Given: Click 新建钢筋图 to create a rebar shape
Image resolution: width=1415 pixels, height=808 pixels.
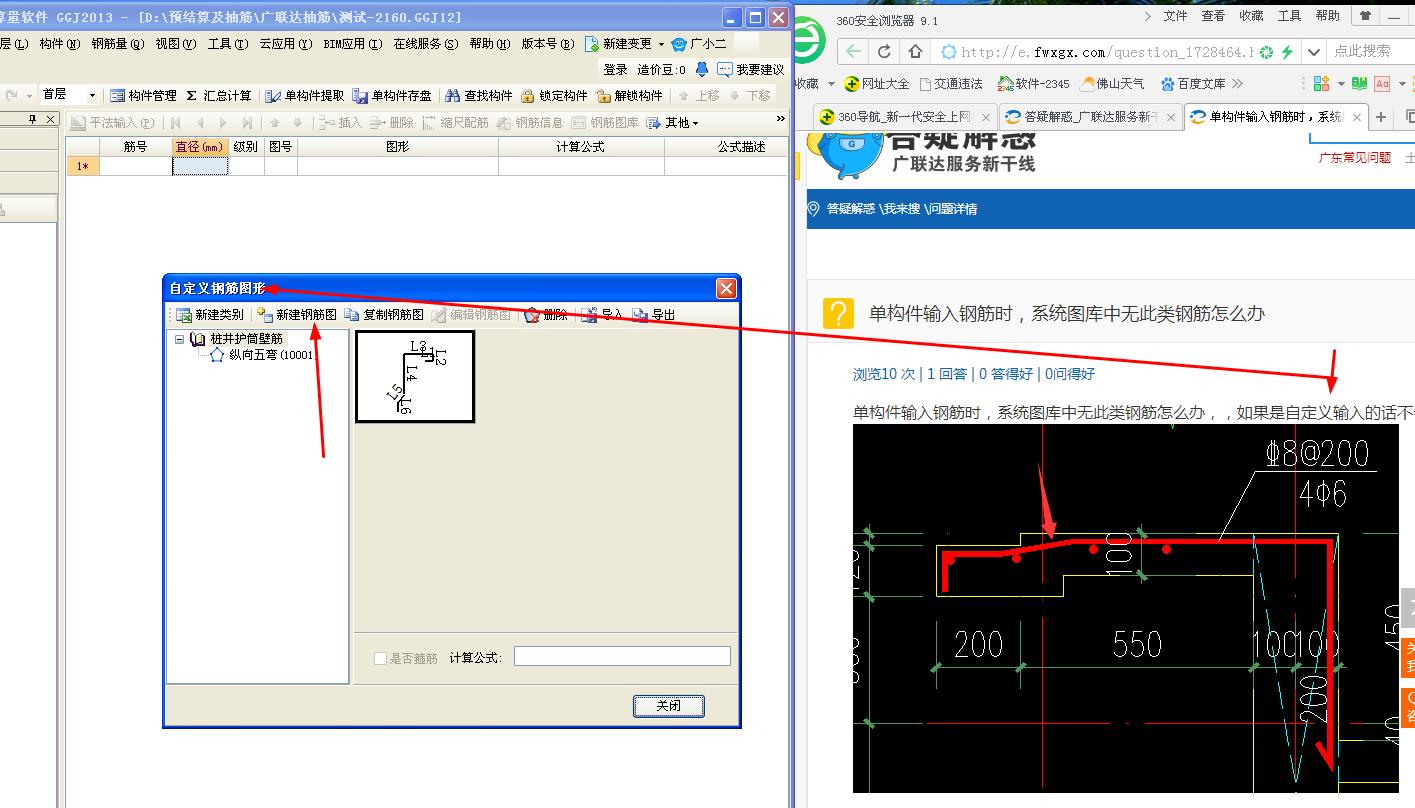Looking at the screenshot, I should pos(296,314).
